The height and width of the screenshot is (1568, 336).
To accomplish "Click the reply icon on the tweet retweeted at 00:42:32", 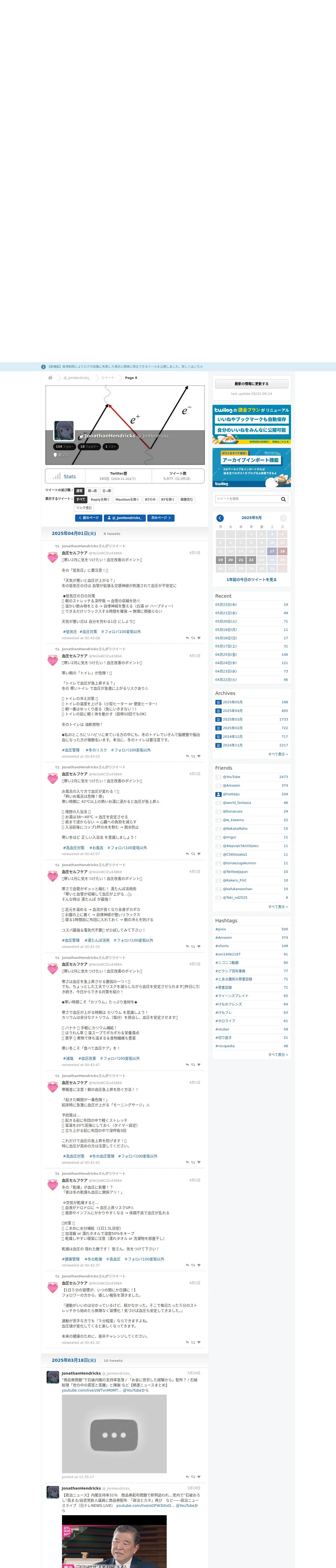I will coord(187,1342).
